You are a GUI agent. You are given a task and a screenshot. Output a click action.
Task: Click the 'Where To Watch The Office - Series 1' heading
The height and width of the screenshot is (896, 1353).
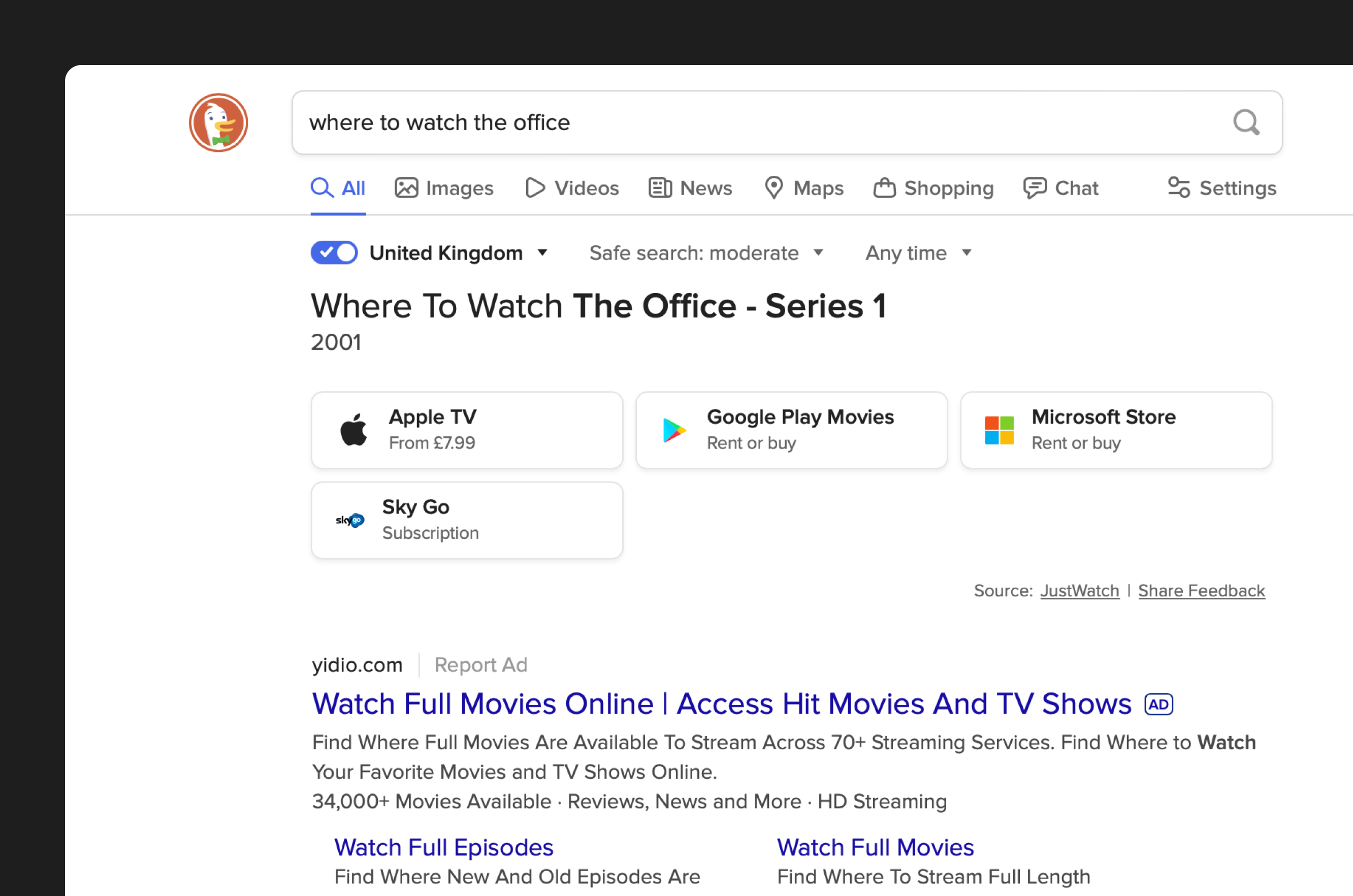598,306
